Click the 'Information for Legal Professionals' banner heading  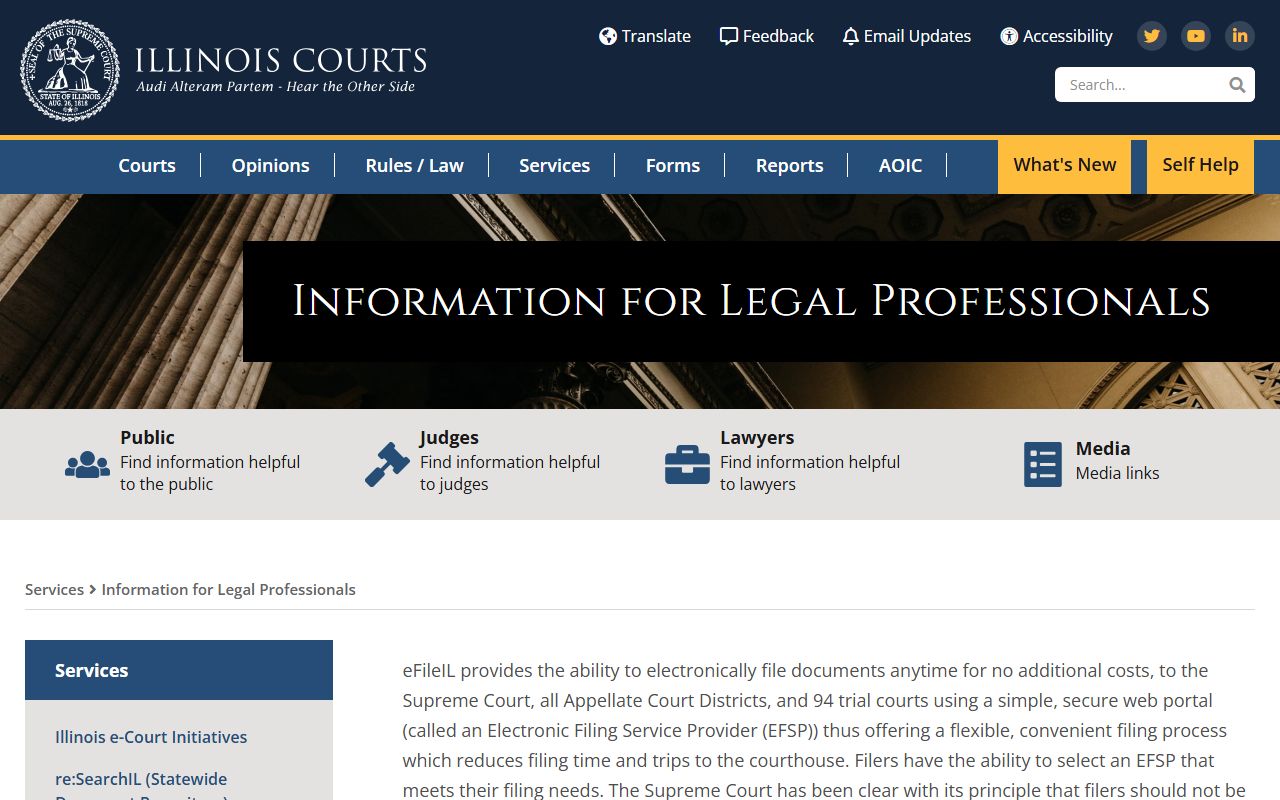[x=751, y=301]
